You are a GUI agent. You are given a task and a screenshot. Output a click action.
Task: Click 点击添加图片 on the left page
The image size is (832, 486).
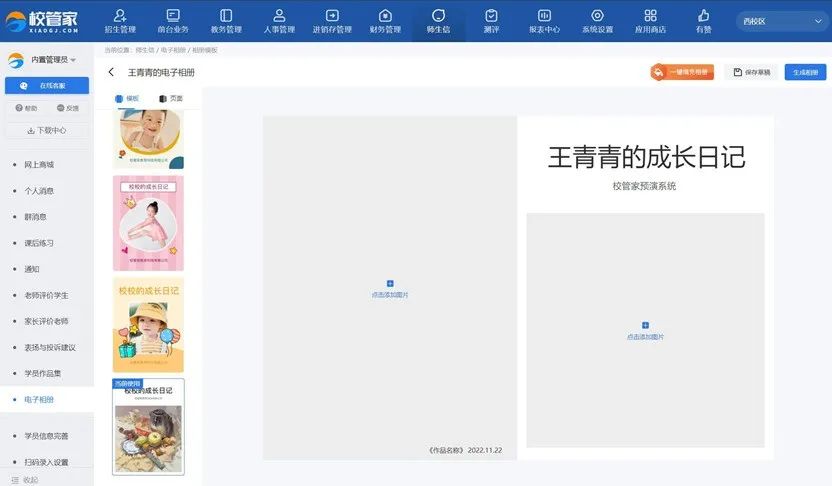tap(390, 289)
